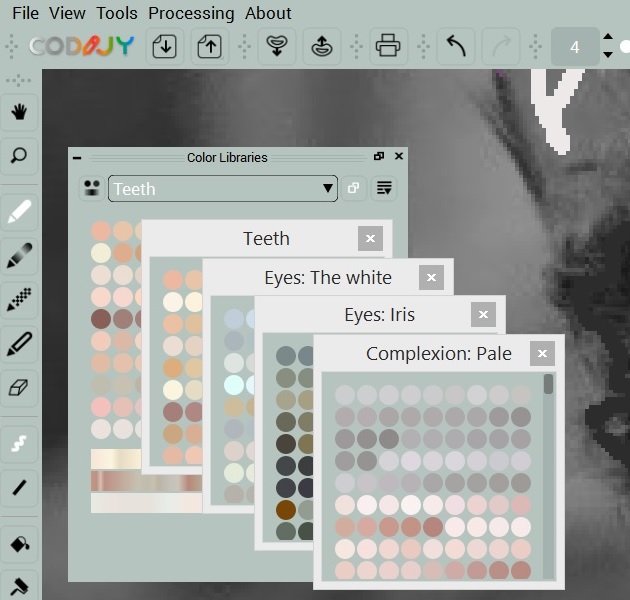The height and width of the screenshot is (600, 630).
Task: Select the white Pen tool
Action: pyautogui.click(x=19, y=212)
